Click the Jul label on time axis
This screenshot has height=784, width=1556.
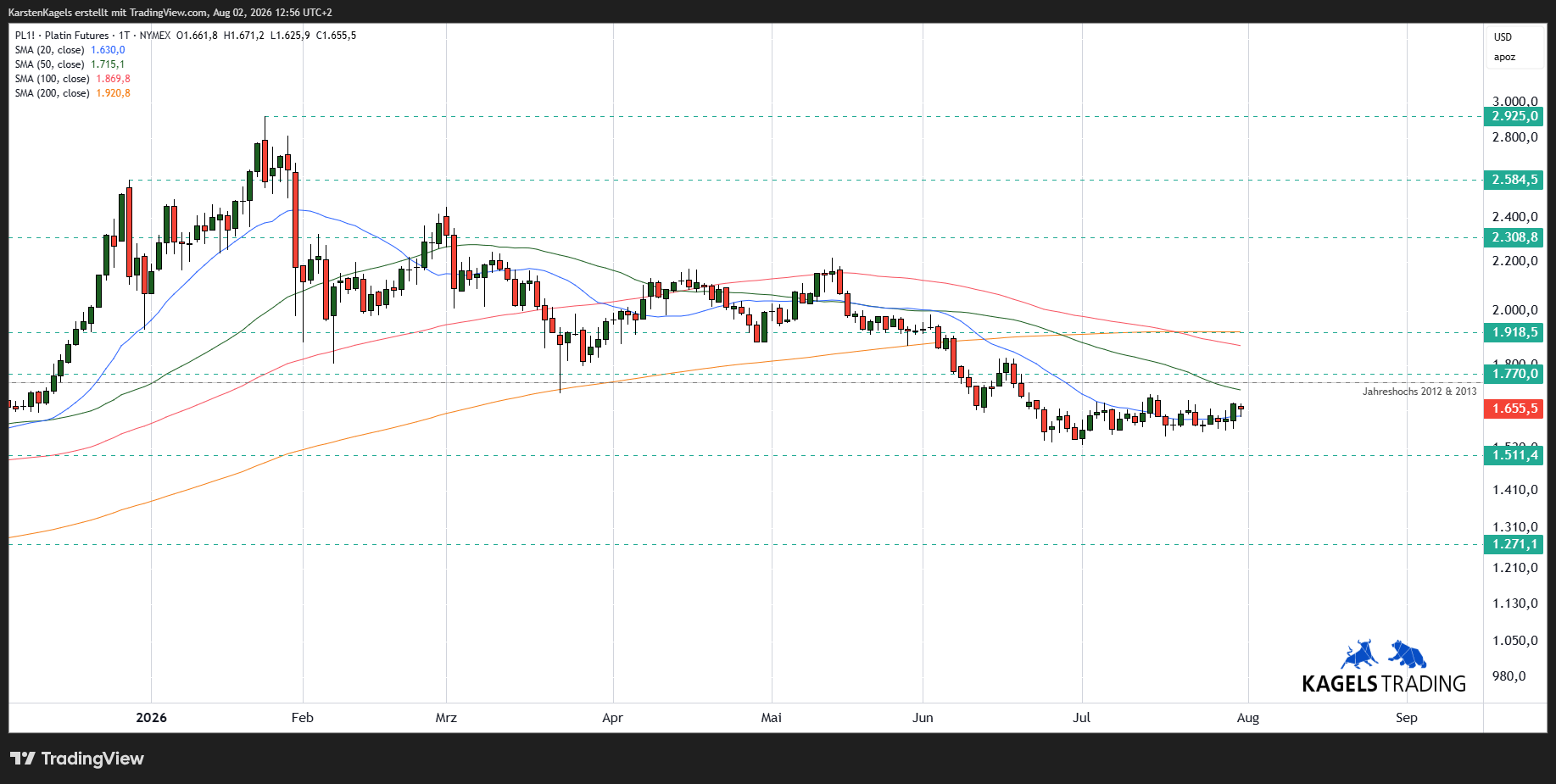coord(1082,718)
